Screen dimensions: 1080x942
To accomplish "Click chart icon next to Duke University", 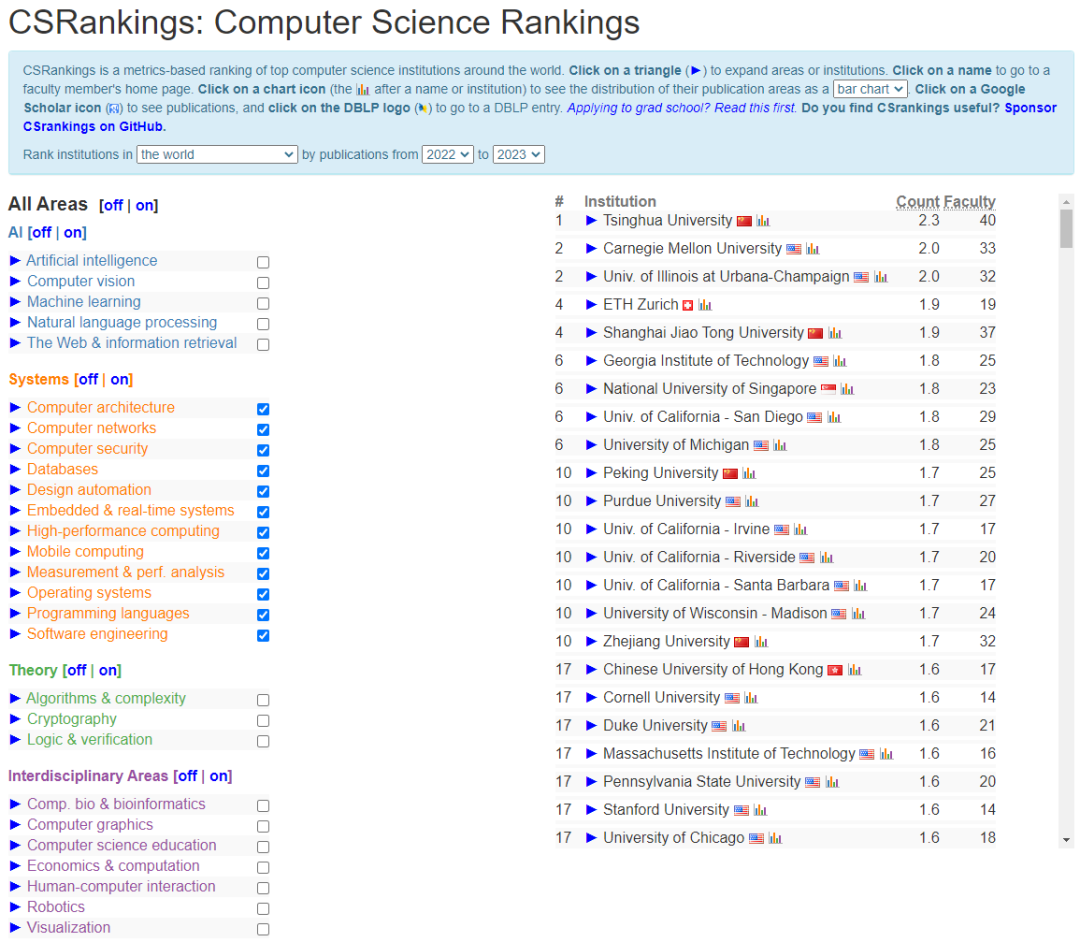I will coord(739,726).
